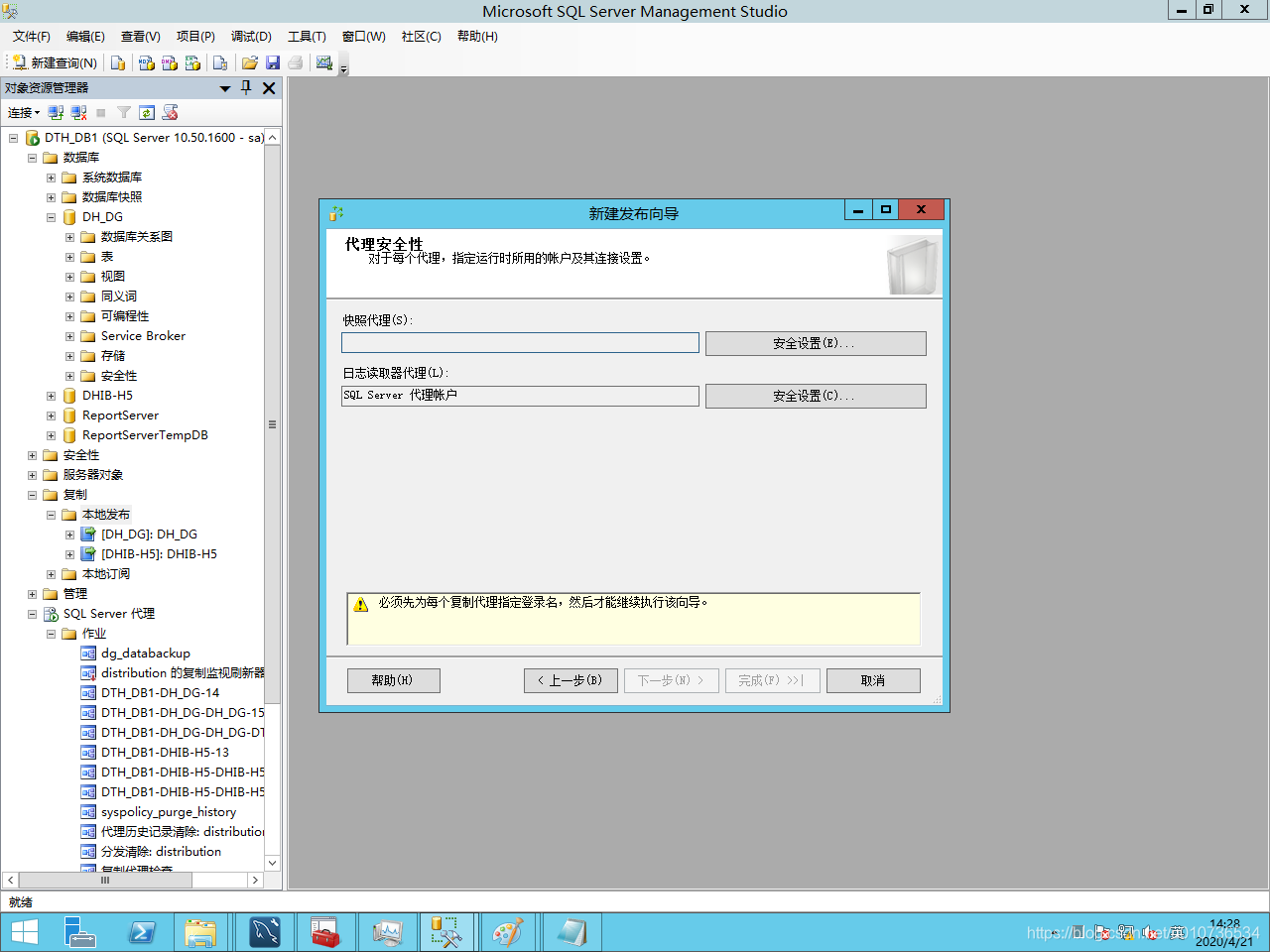This screenshot has width=1270, height=952.
Task: Click the Open File folder icon
Action: pyautogui.click(x=250, y=62)
